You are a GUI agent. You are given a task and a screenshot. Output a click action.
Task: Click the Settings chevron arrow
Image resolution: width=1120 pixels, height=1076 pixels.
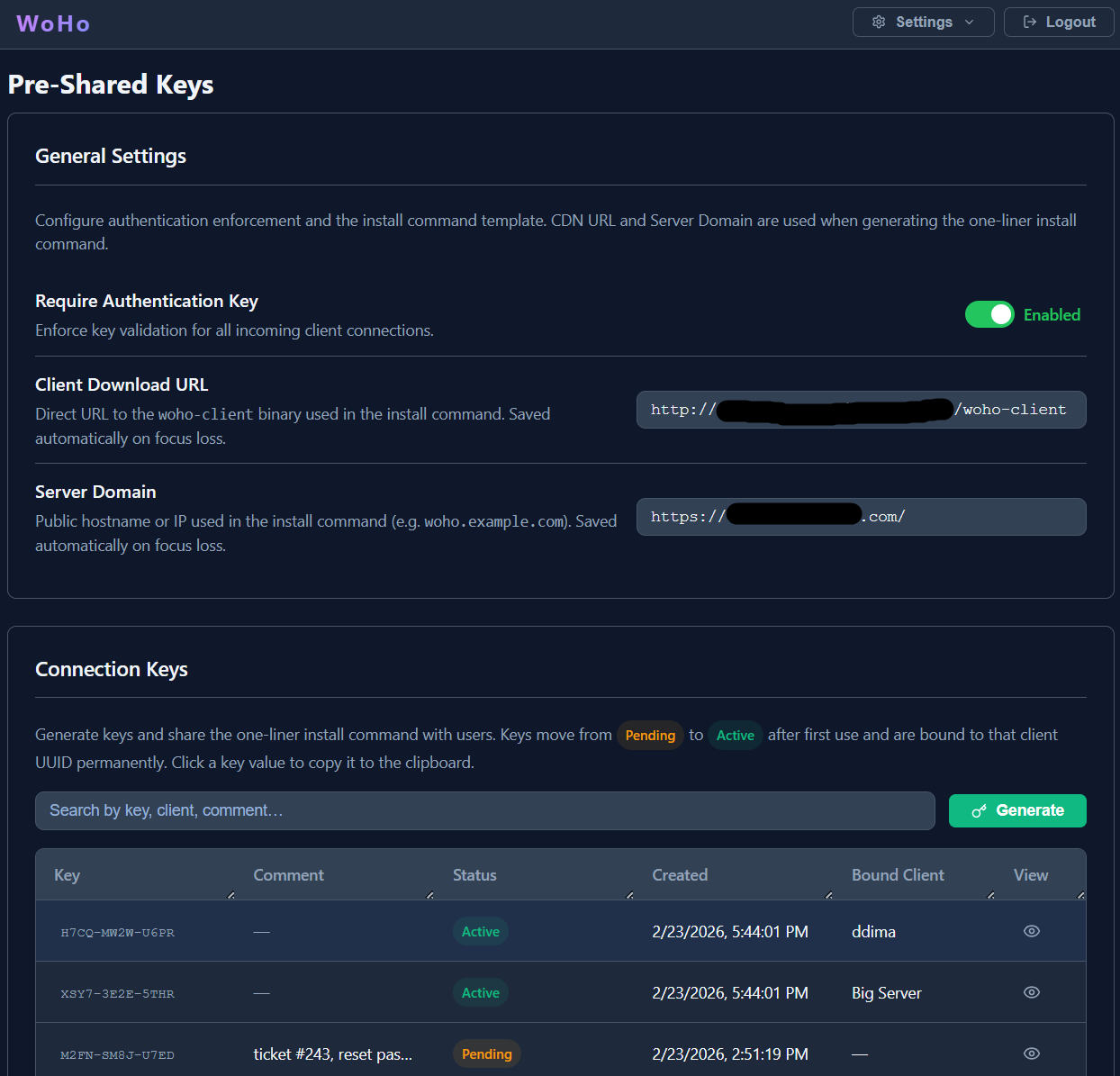click(970, 23)
